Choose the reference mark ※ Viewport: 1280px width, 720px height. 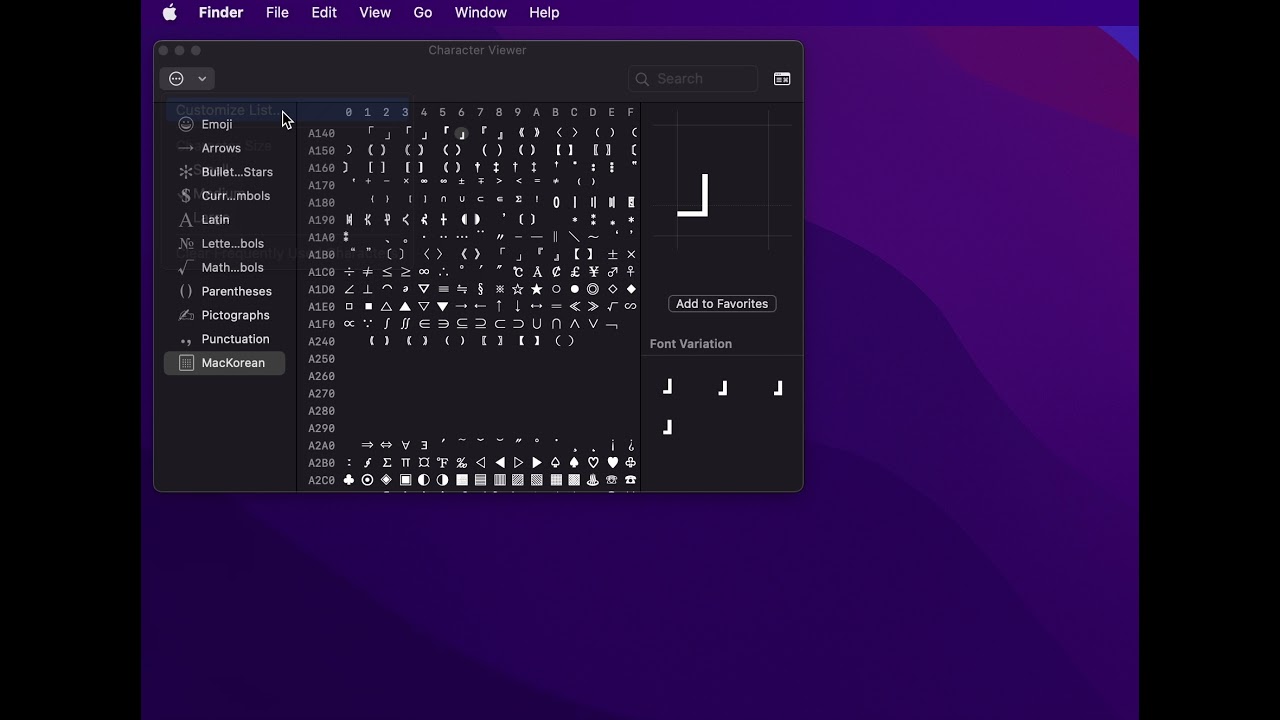(500, 289)
